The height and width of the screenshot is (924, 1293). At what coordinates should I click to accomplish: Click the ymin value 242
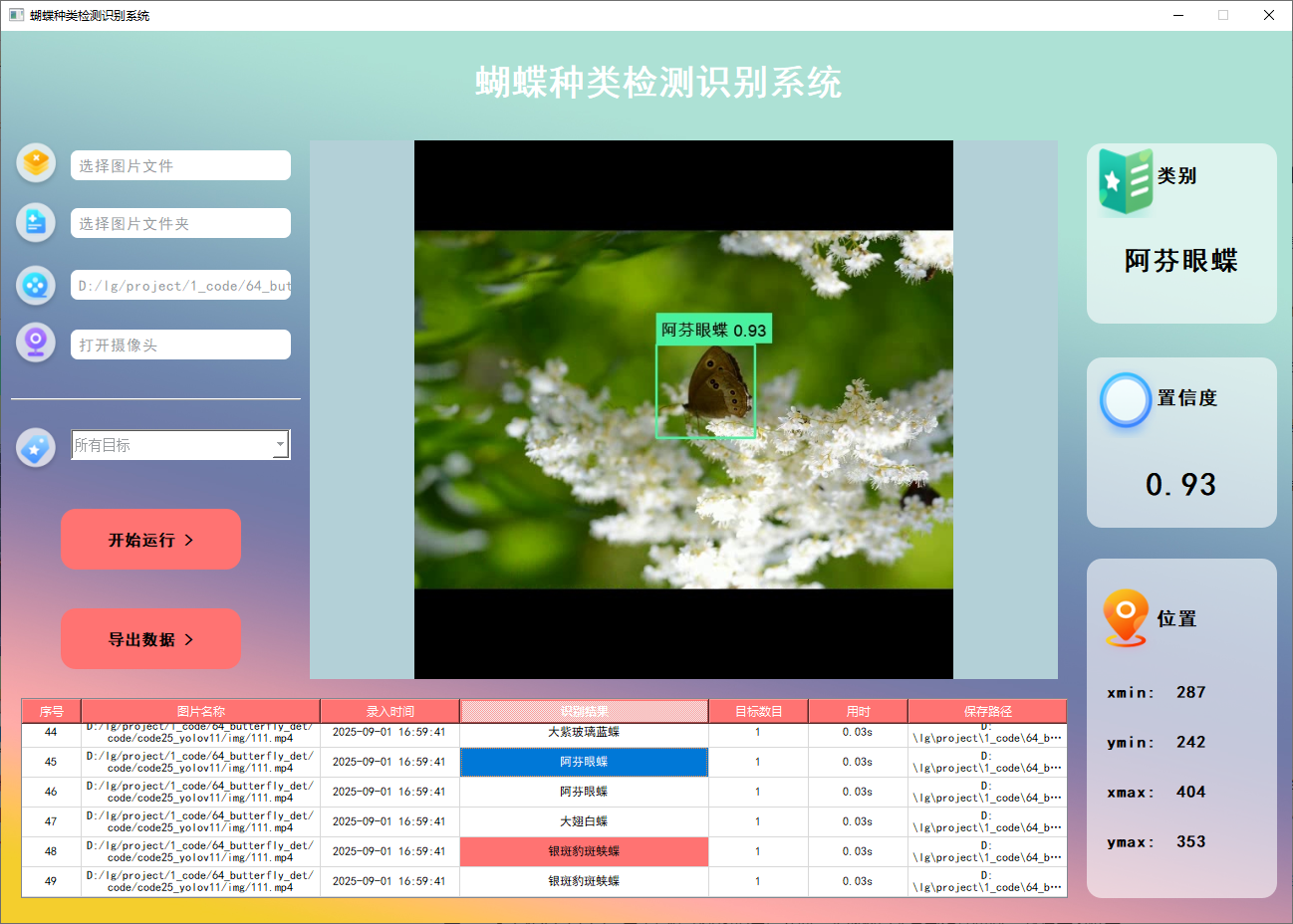(1190, 742)
